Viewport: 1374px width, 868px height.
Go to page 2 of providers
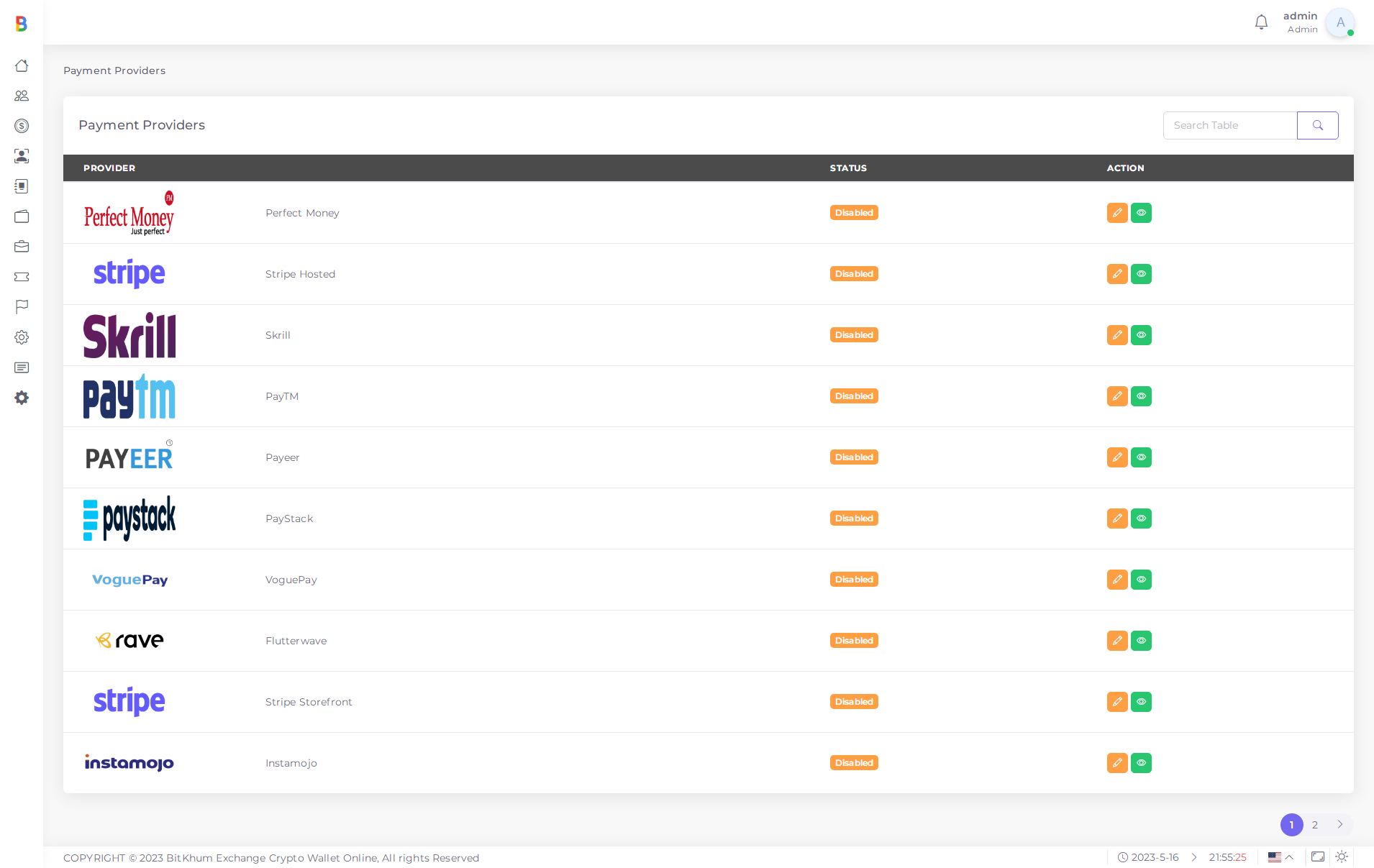tap(1315, 825)
